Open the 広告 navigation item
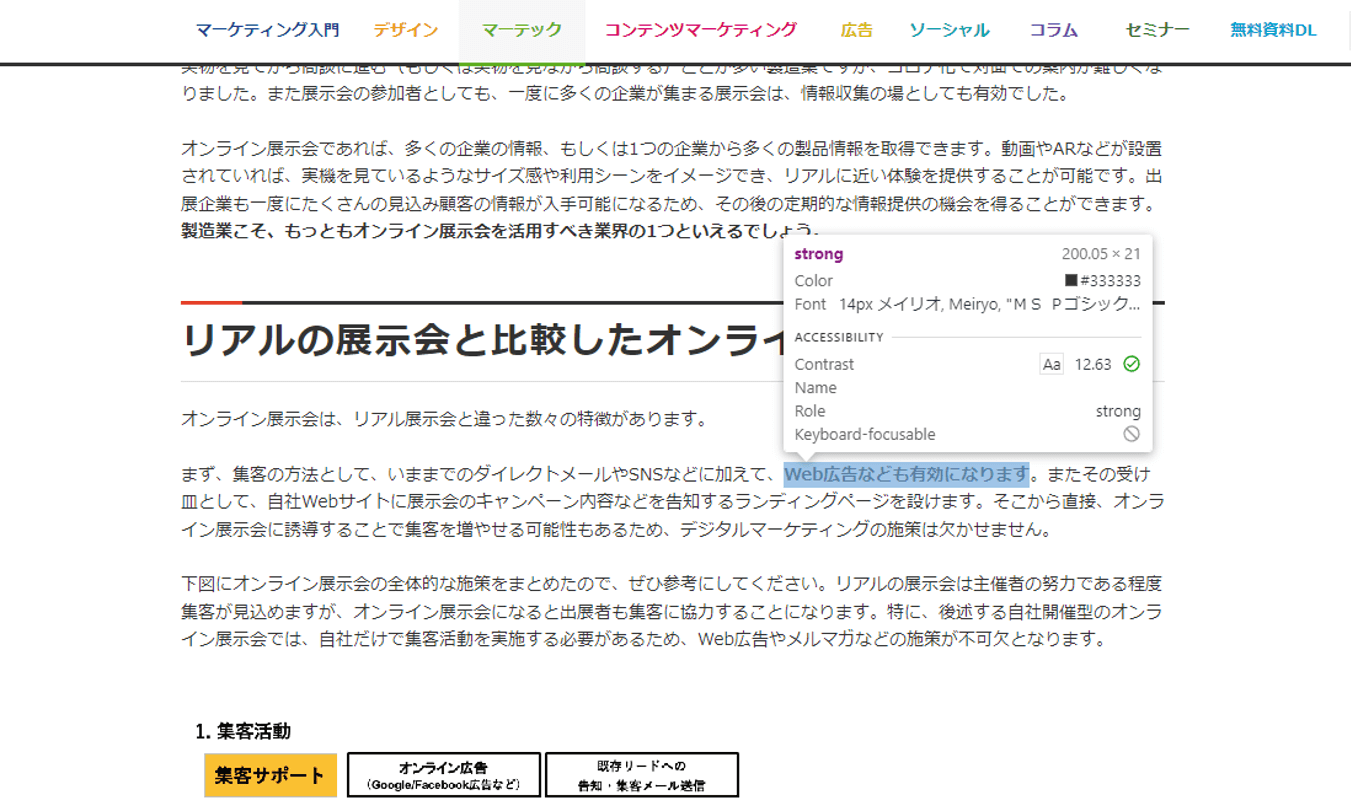The height and width of the screenshot is (804, 1351). tap(856, 30)
